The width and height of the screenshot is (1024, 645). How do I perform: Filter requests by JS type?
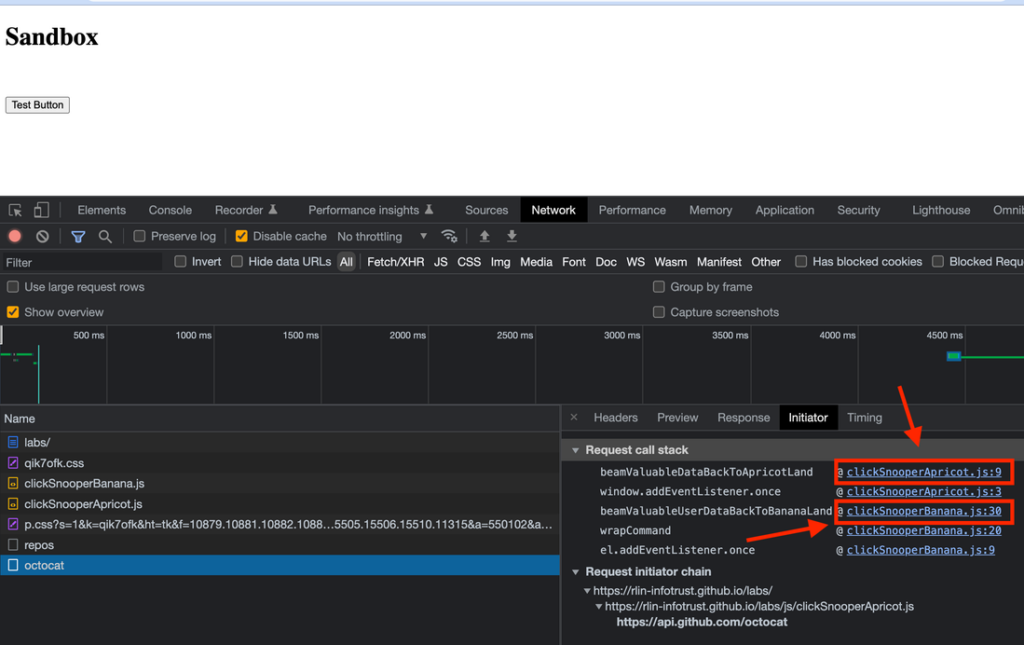tap(441, 262)
